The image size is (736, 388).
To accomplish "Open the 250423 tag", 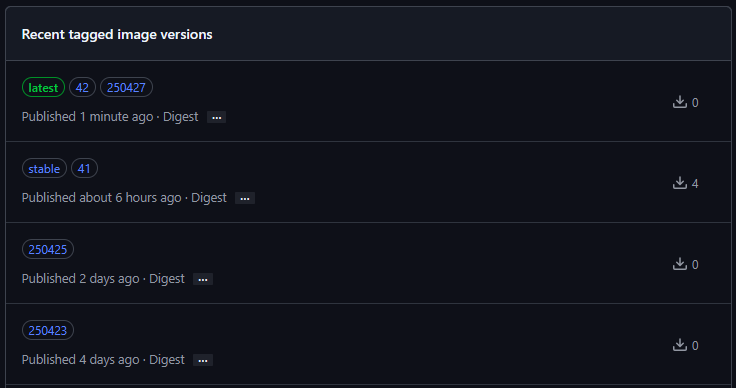I will [48, 331].
